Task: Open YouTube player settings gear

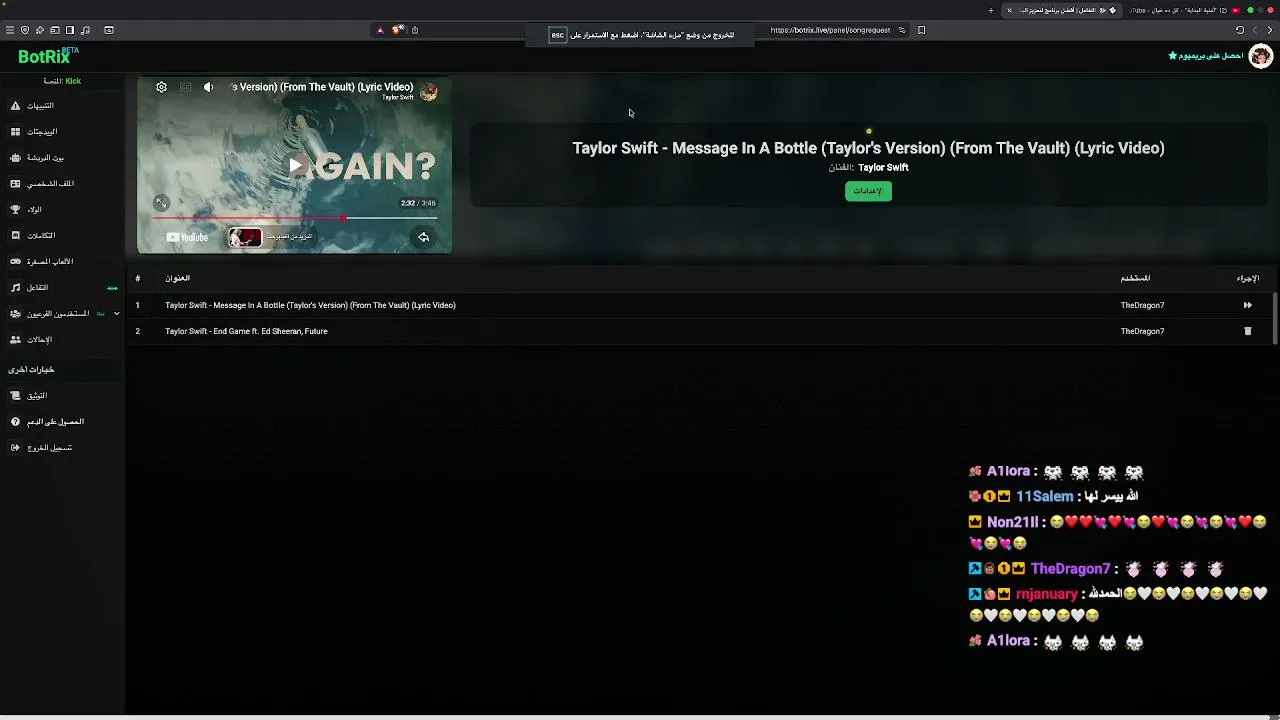Action: point(161,87)
